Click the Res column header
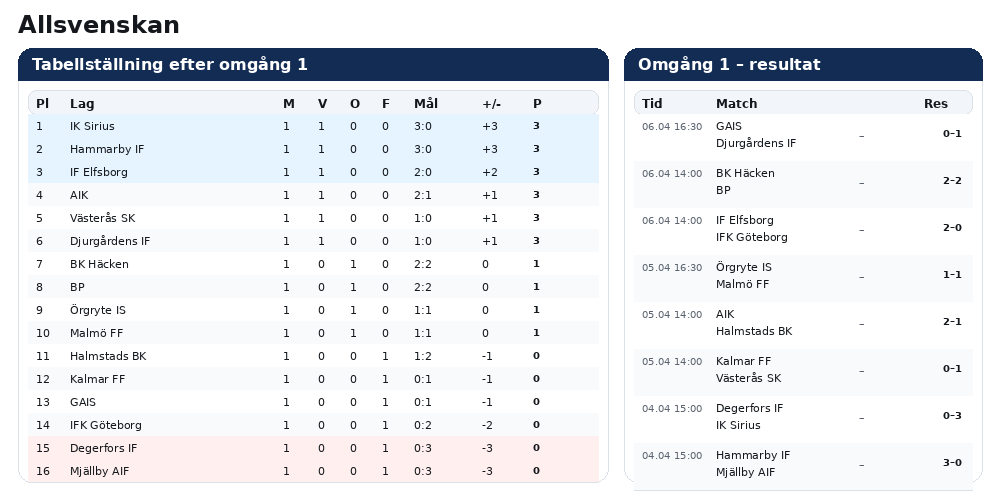This screenshot has width=1000, height=500. (935, 103)
